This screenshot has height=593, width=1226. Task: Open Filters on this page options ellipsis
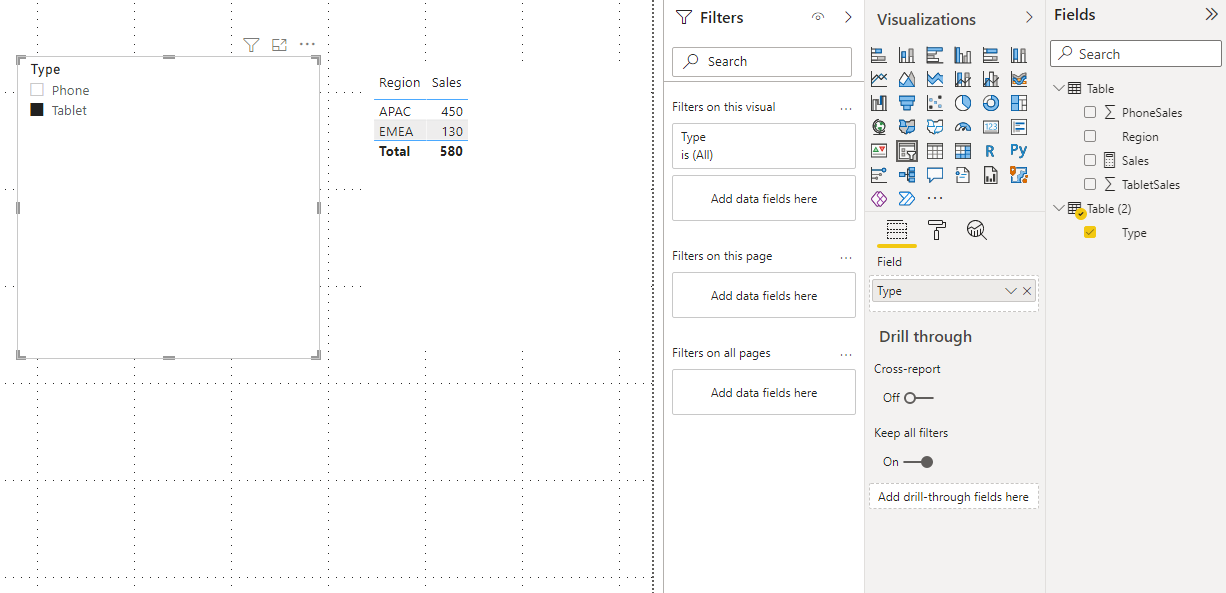[846, 256]
